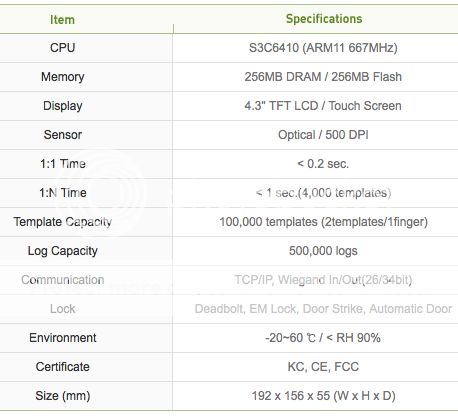
Task: Click the Specifications column header
Action: [x=324, y=19]
